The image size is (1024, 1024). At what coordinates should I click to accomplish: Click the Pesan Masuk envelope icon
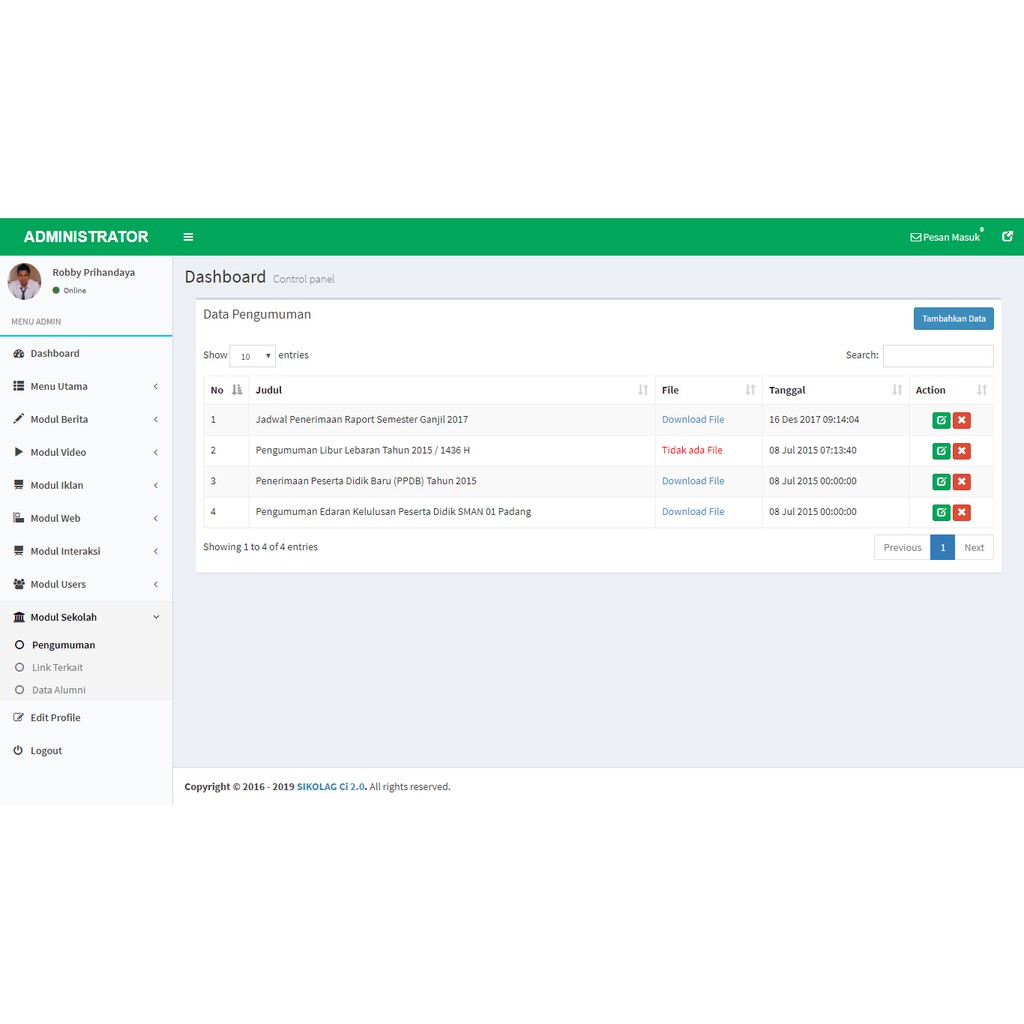[916, 237]
